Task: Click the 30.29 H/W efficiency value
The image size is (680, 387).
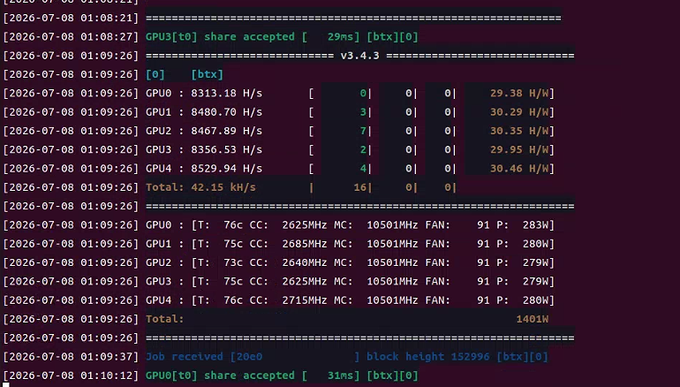Action: [520, 112]
